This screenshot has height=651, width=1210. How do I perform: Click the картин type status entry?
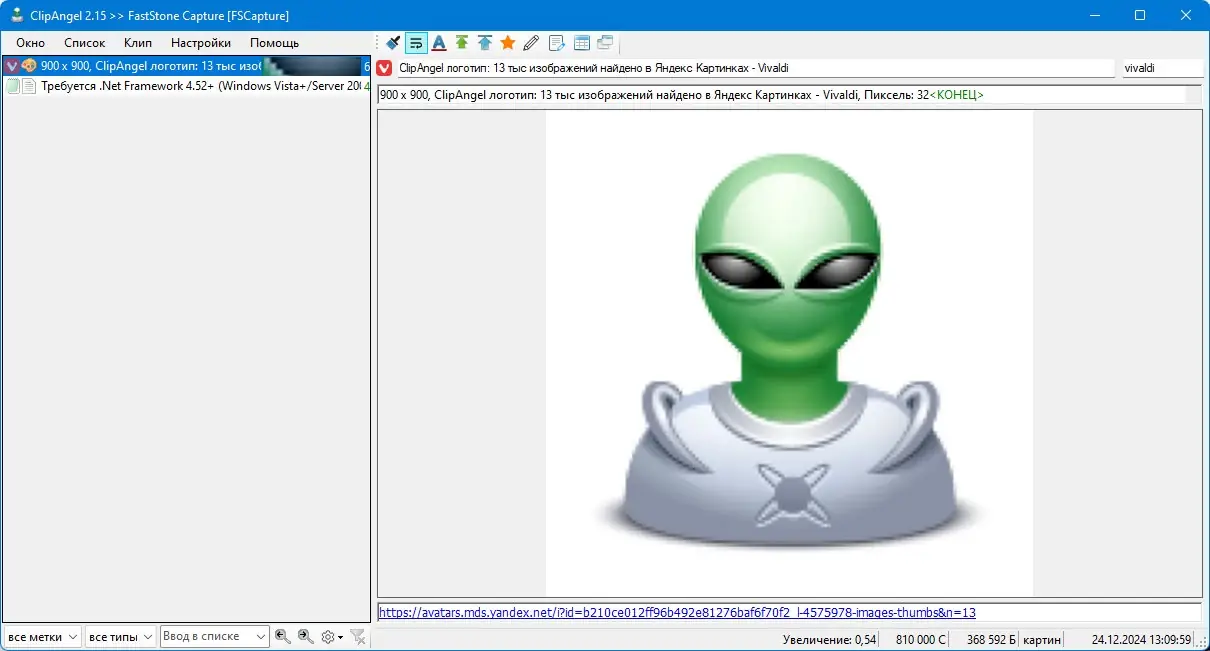[1043, 639]
